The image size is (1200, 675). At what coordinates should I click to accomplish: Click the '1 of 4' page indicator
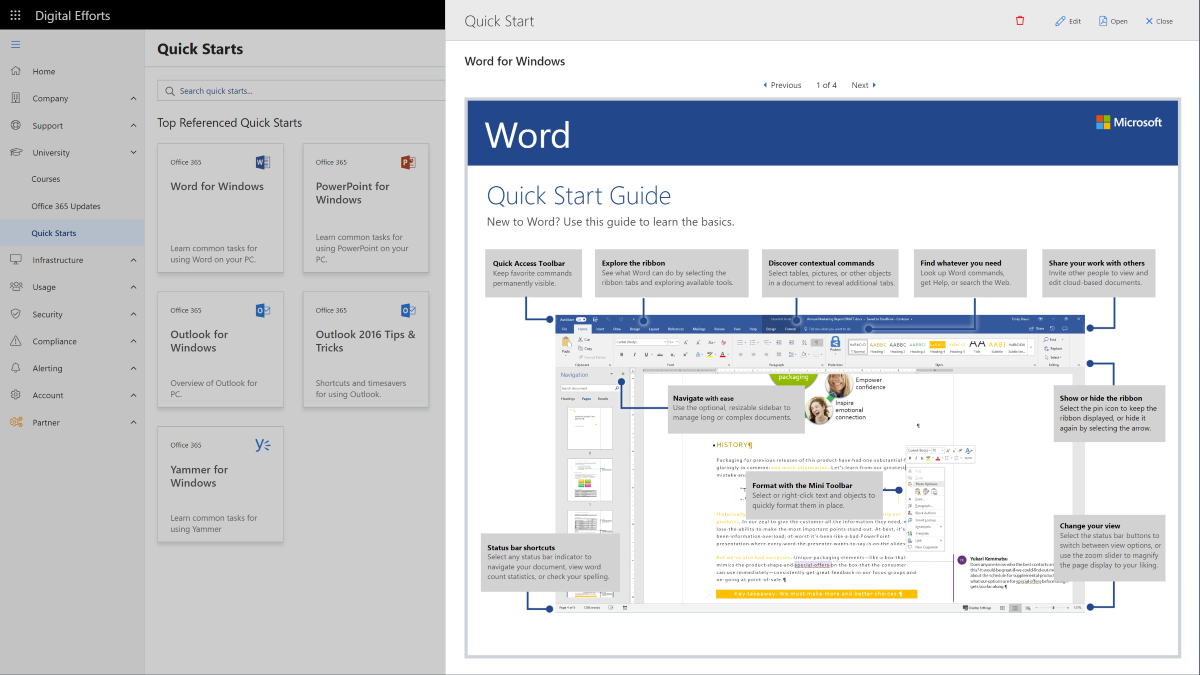[827, 85]
